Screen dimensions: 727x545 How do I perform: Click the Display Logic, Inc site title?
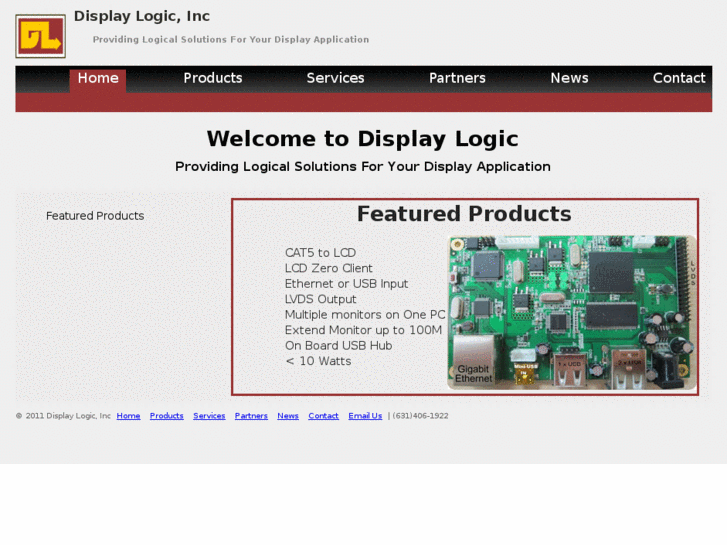point(142,16)
